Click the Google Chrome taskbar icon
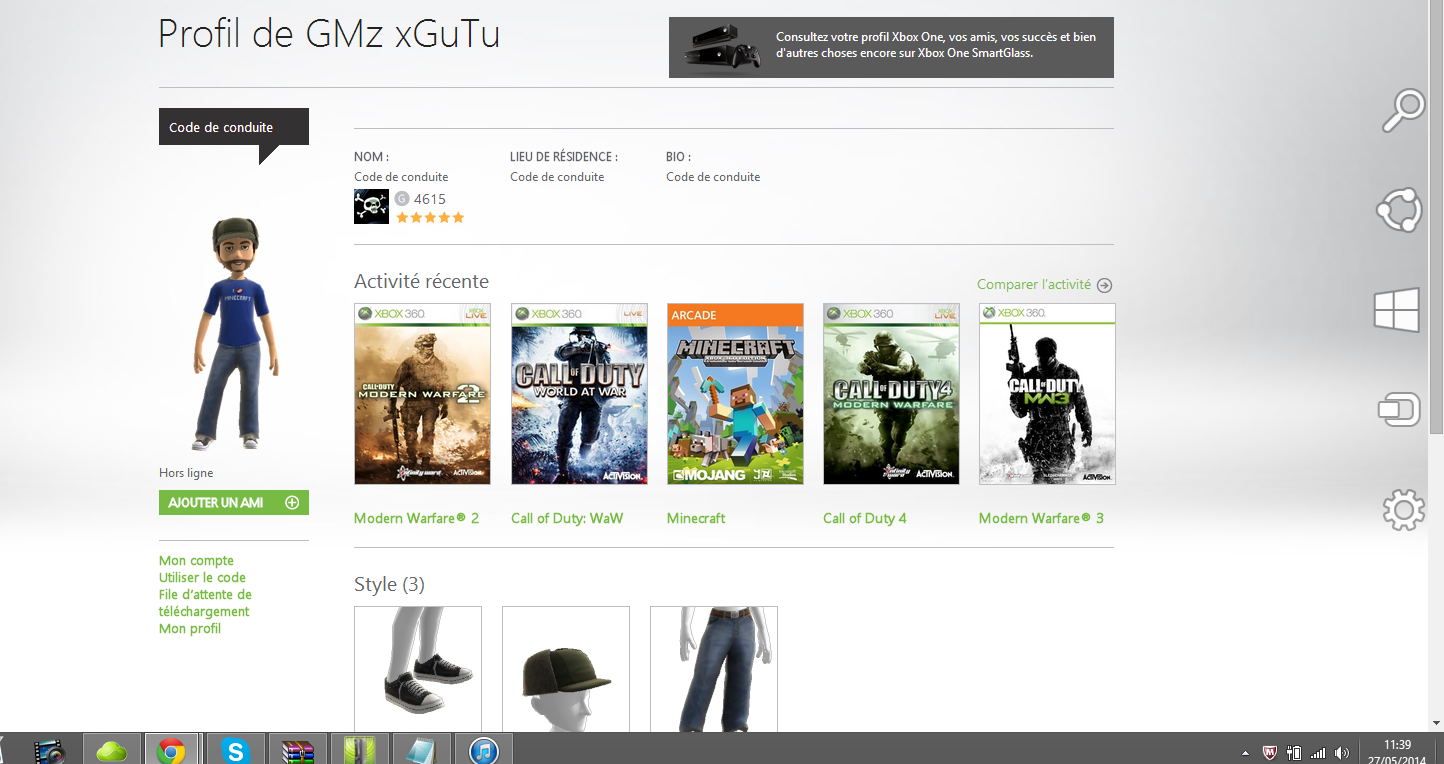The image size is (1444, 764). coord(171,750)
